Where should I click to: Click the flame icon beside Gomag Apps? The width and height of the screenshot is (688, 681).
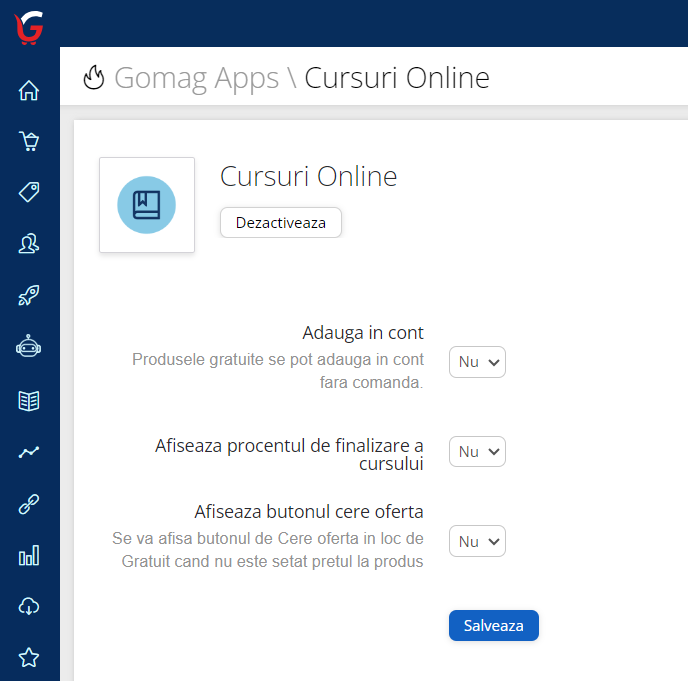[x=94, y=77]
